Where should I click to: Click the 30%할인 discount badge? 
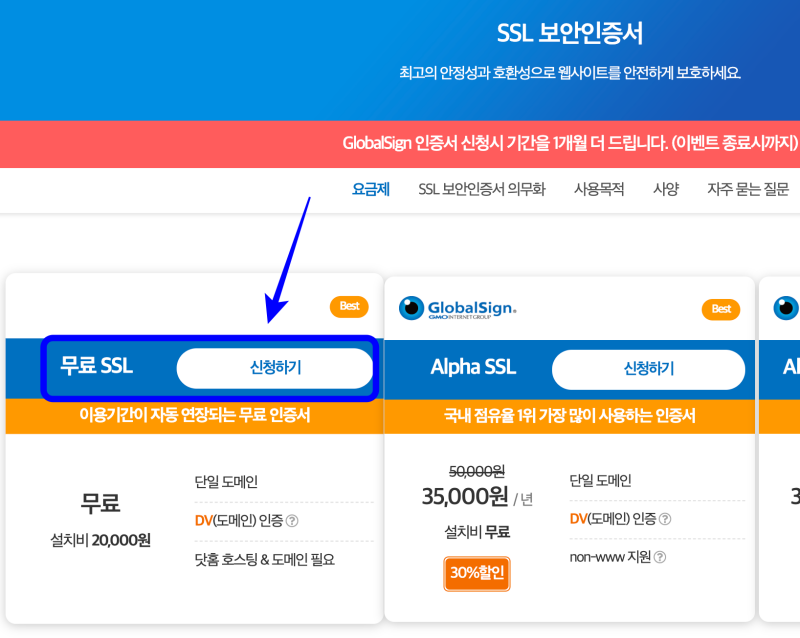(477, 573)
